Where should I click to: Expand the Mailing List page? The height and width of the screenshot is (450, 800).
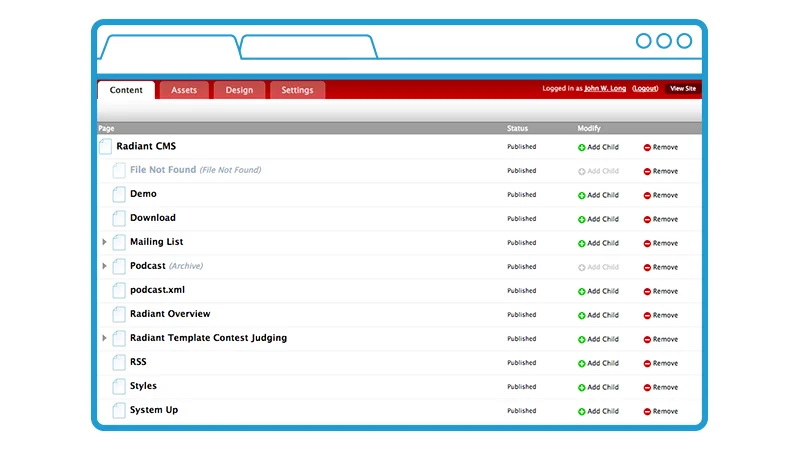[105, 242]
